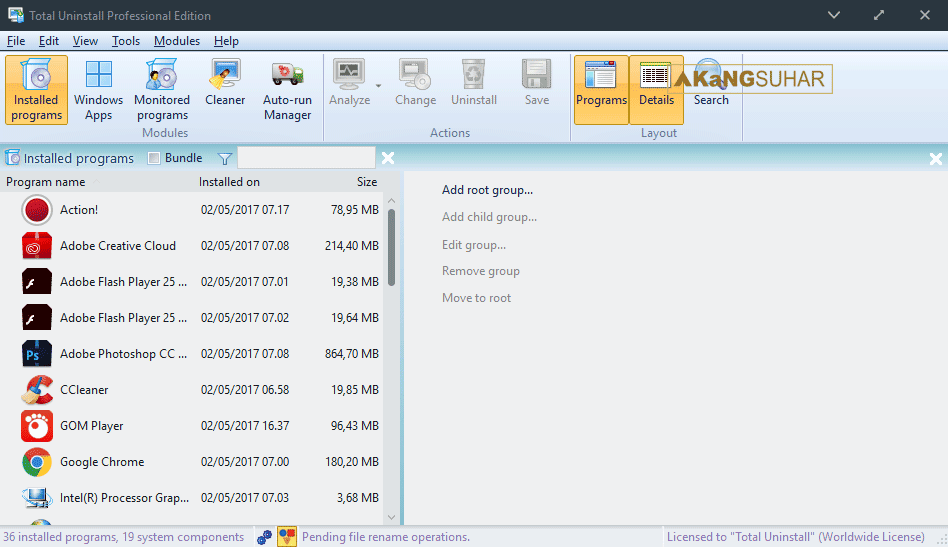Screen dimensions: 948x547
Task: Choose Add root group...
Action: pos(487,190)
